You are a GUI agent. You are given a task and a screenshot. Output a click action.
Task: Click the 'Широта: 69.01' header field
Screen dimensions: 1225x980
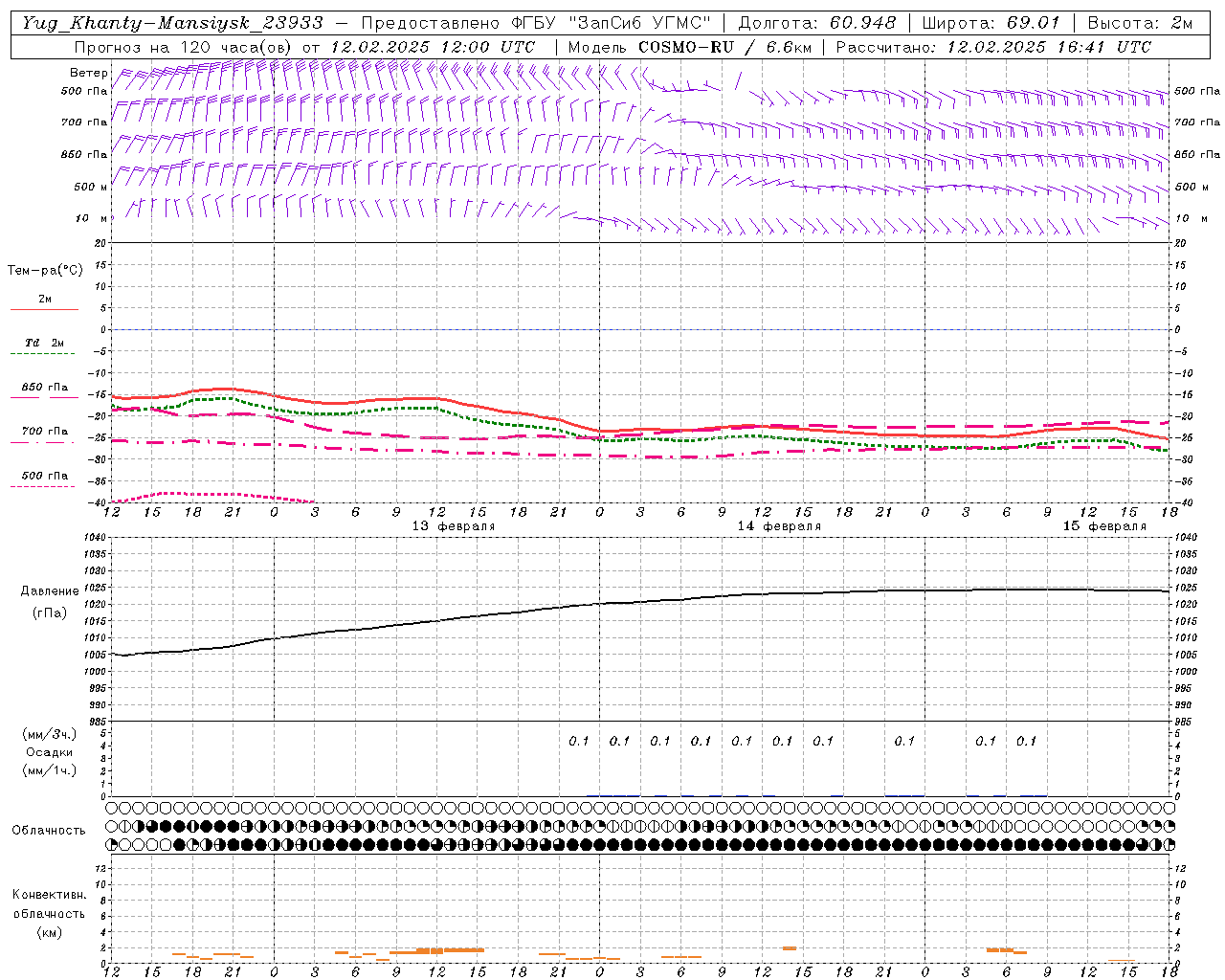[x=991, y=23]
